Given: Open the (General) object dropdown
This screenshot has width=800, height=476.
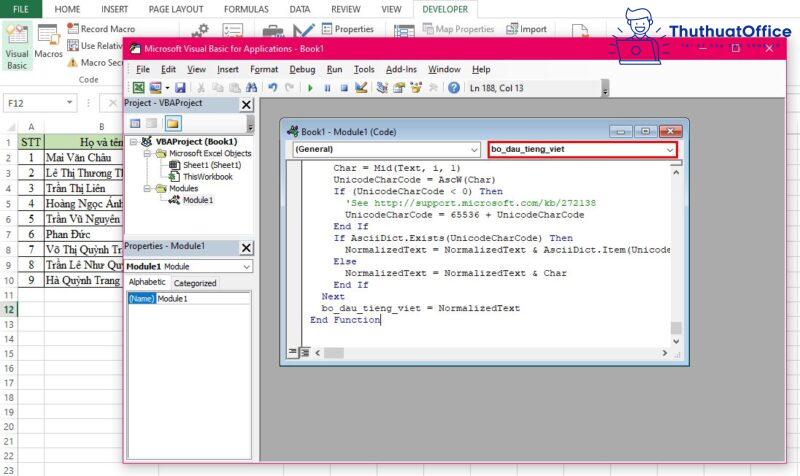Looking at the screenshot, I should 387,149.
